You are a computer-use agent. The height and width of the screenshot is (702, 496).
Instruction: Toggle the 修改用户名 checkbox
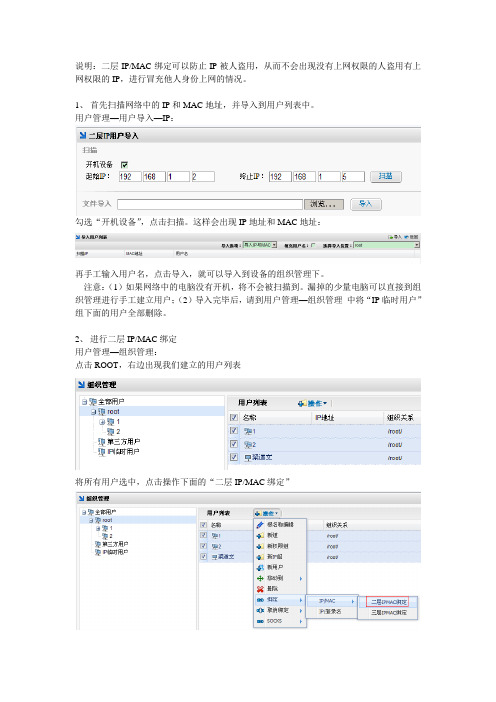pyautogui.click(x=313, y=245)
